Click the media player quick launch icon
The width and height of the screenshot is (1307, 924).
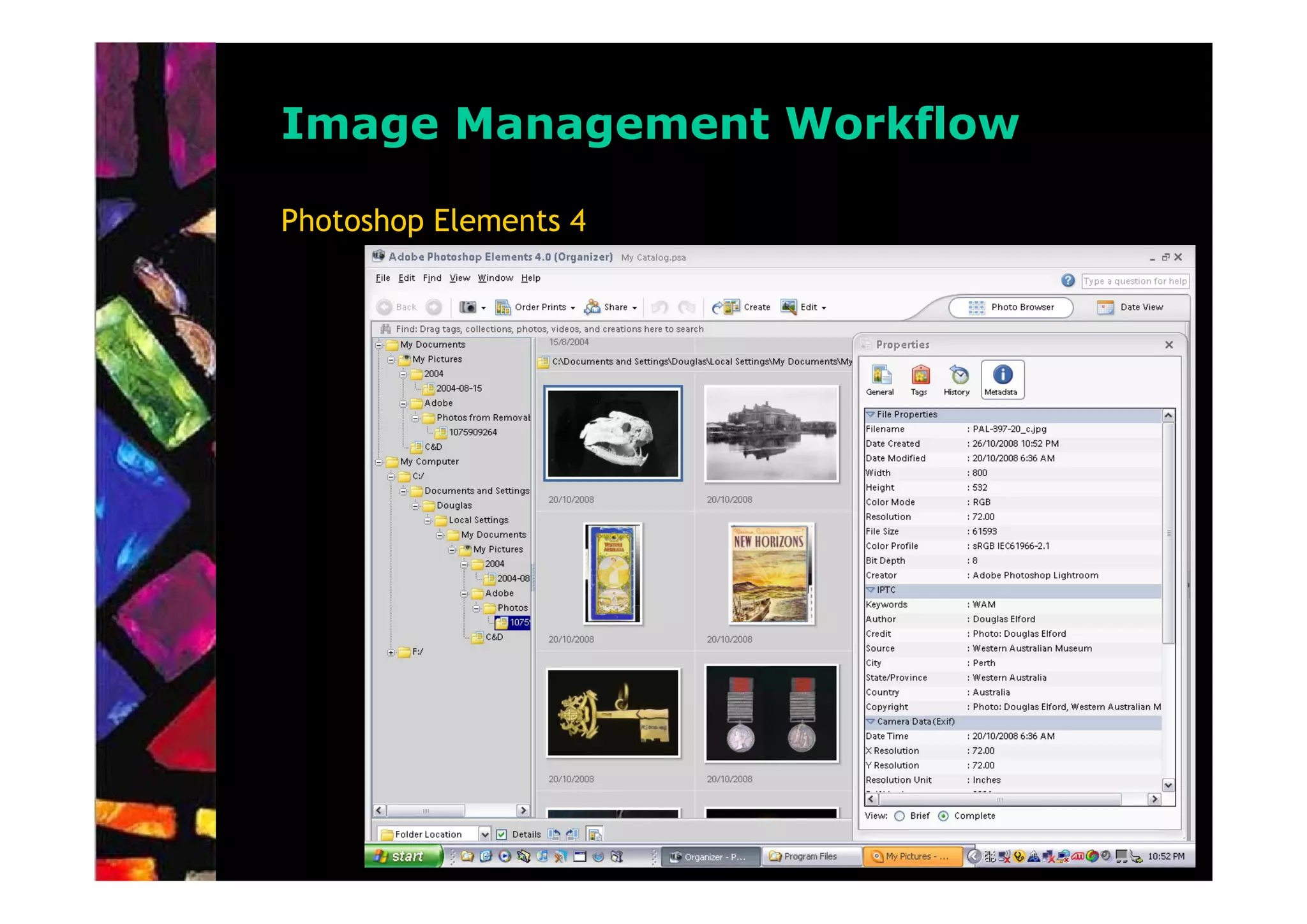505,856
